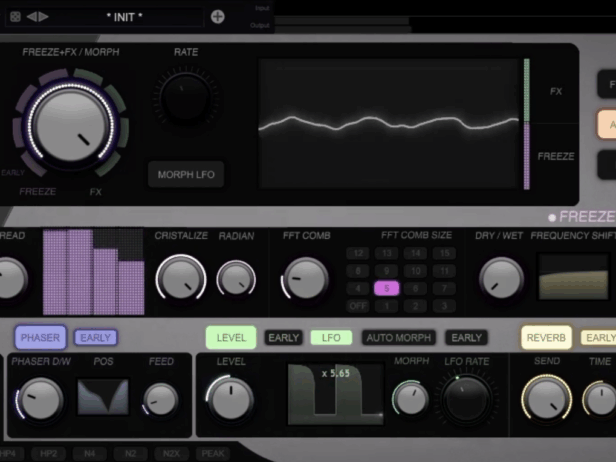Go to the previous preset arrow

click(31, 17)
